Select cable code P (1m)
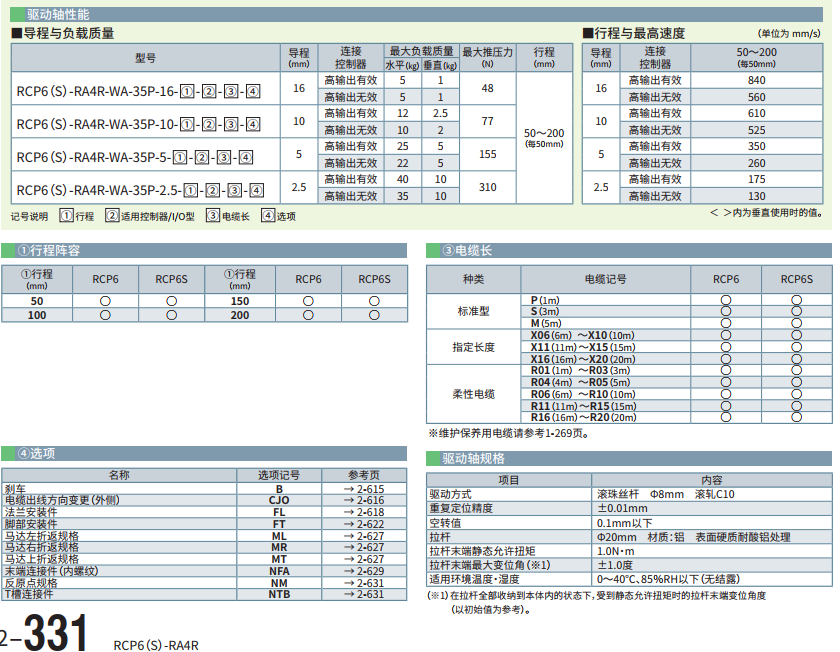Screen dimensions: 840x652 pos(545,300)
